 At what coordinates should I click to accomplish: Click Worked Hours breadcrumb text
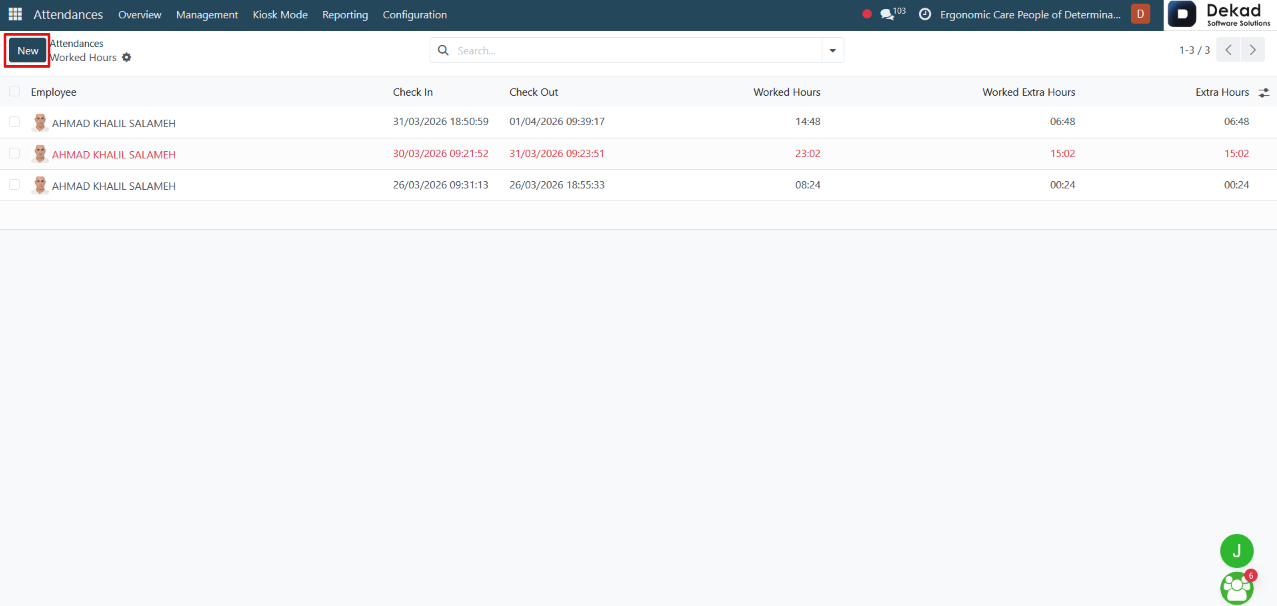(83, 58)
